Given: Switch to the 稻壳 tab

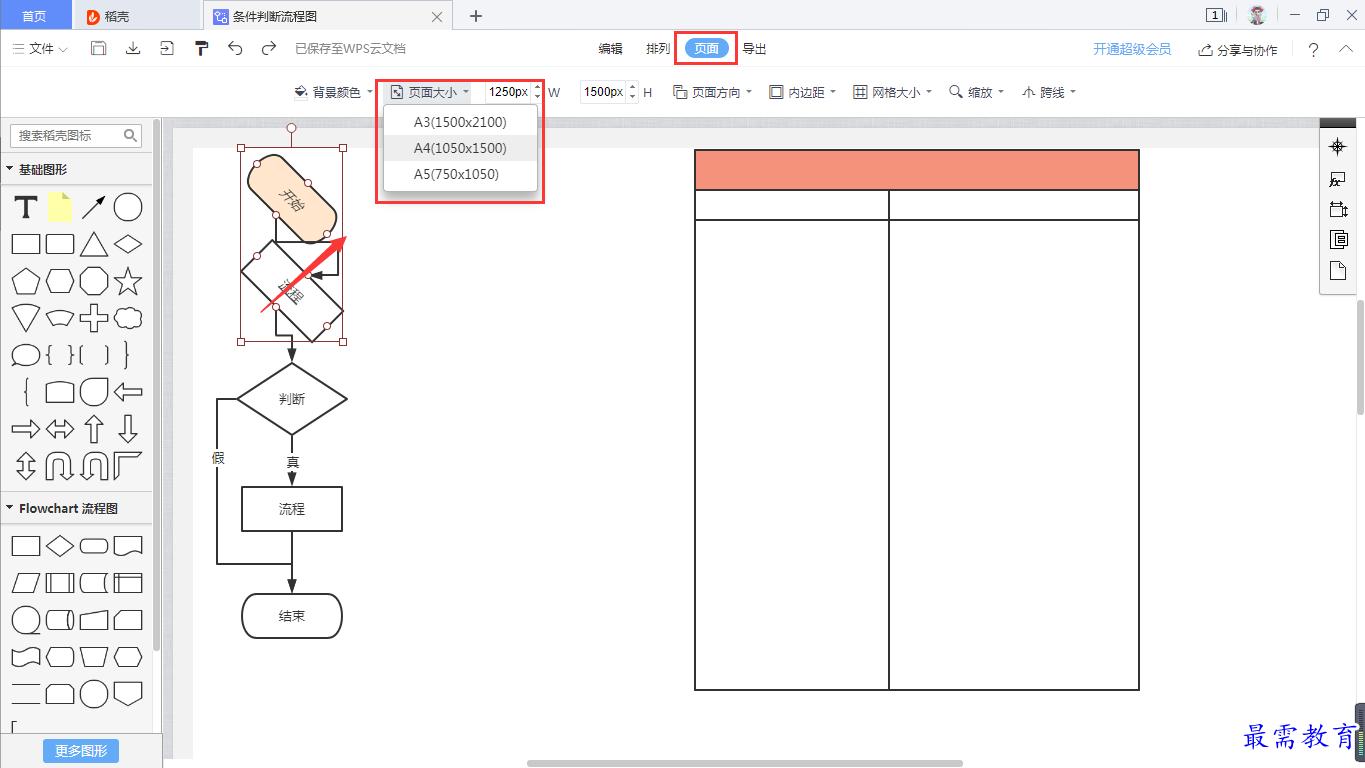Looking at the screenshot, I should click(x=137, y=16).
